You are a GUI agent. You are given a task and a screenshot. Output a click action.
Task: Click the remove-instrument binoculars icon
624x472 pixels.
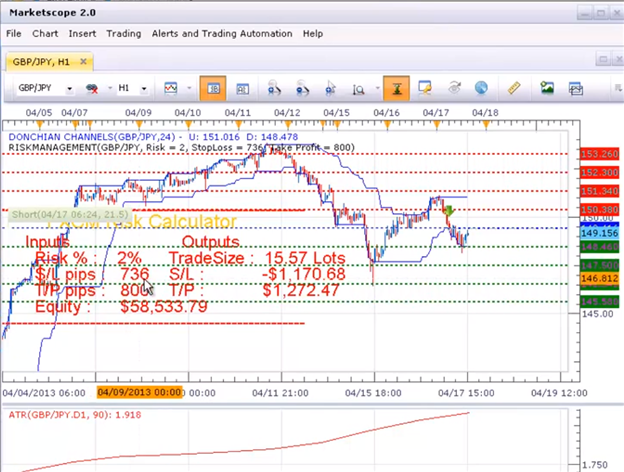click(x=92, y=88)
